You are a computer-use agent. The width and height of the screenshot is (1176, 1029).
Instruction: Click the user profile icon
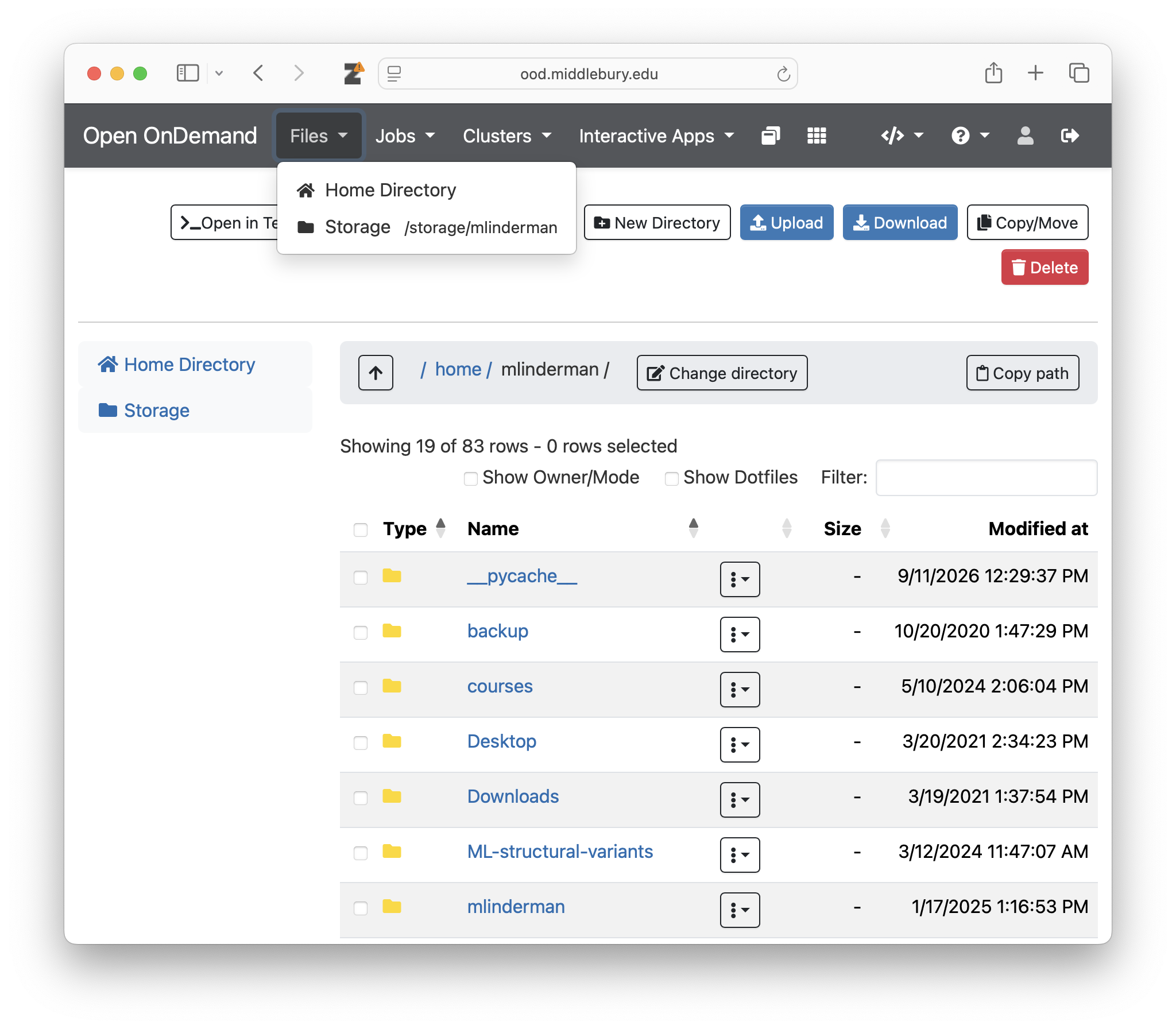[x=1025, y=136]
